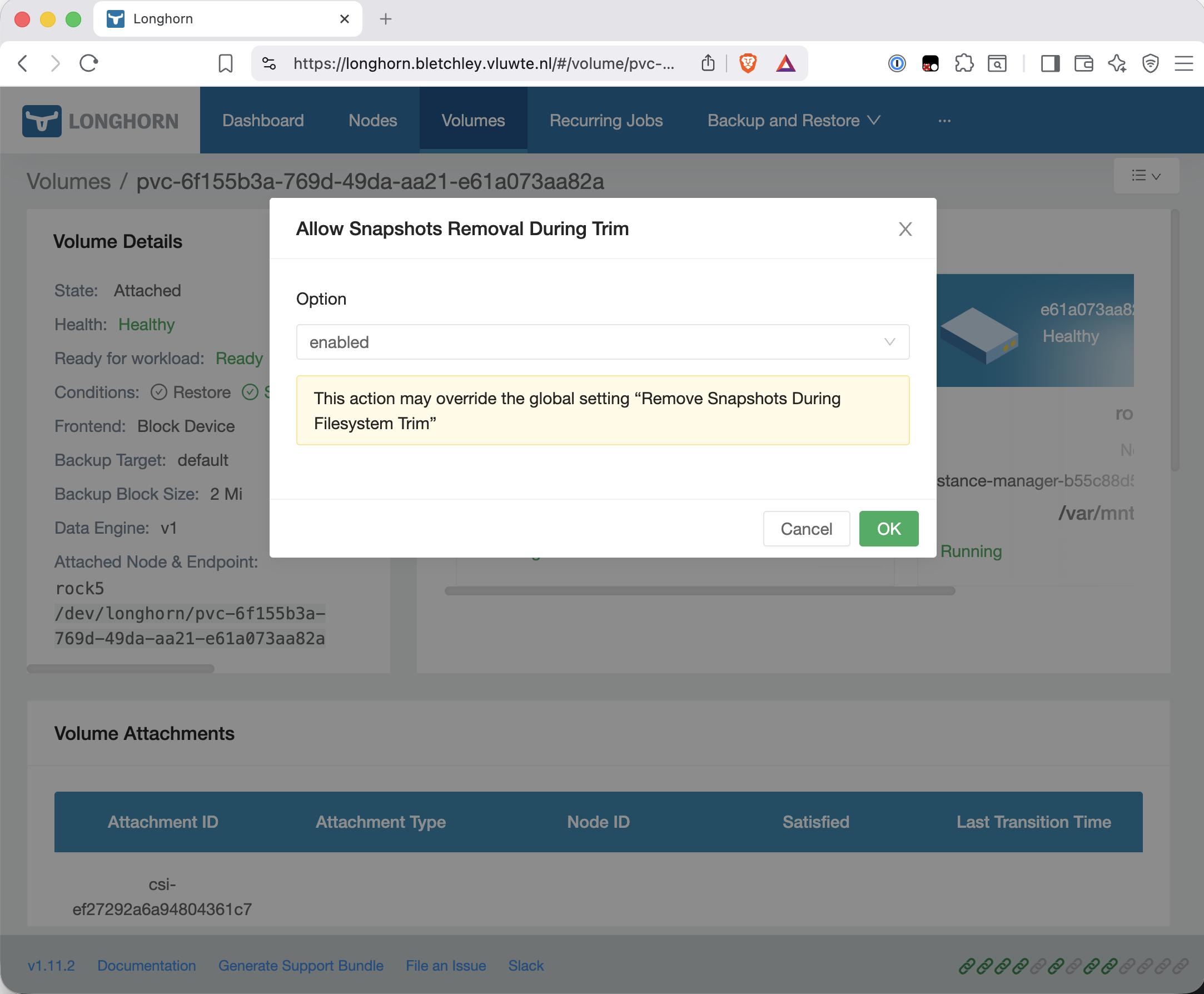
Task: Open the browser extensions puzzle icon
Action: [964, 63]
